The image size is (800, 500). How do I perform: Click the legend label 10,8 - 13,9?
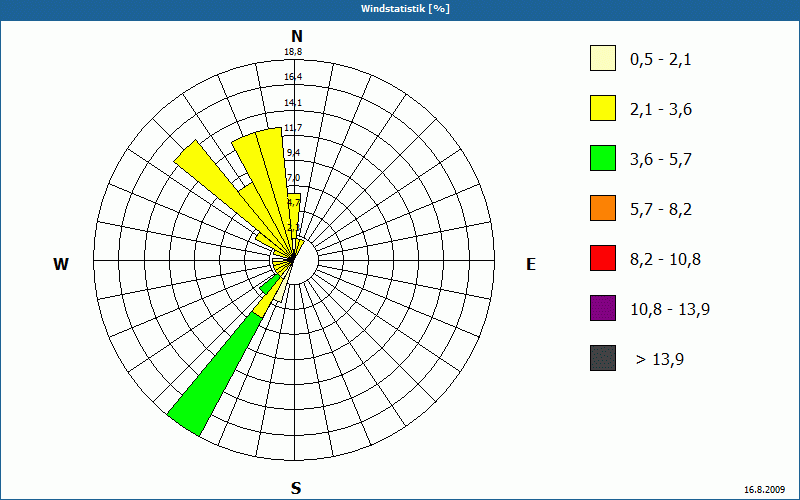pyautogui.click(x=670, y=310)
